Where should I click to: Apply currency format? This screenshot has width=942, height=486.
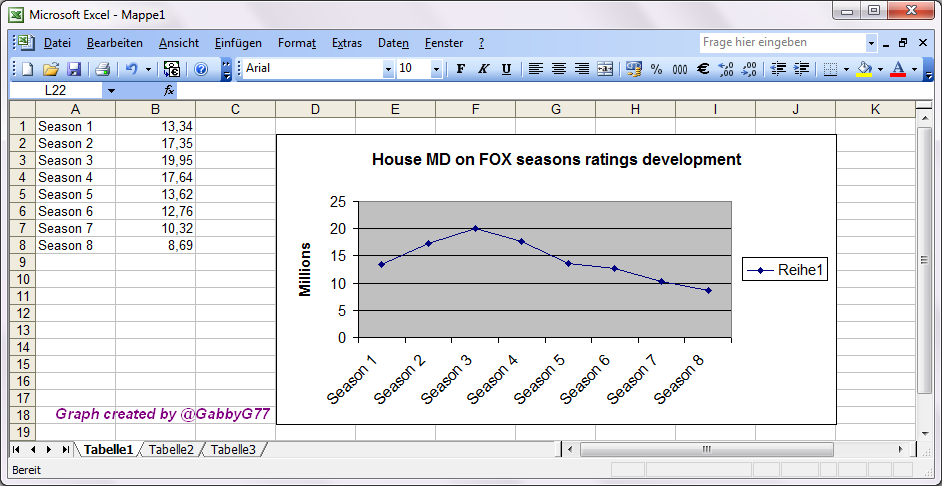click(633, 69)
